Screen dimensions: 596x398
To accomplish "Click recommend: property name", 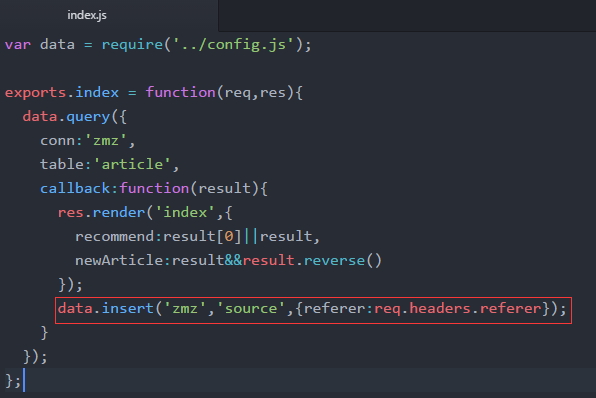I will (119, 236).
